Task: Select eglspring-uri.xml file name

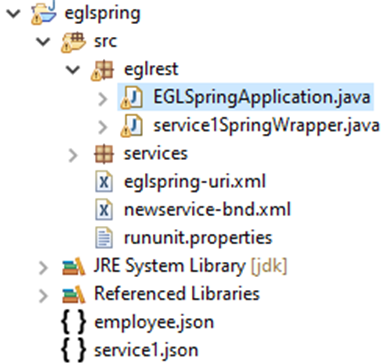Action: coord(195,182)
